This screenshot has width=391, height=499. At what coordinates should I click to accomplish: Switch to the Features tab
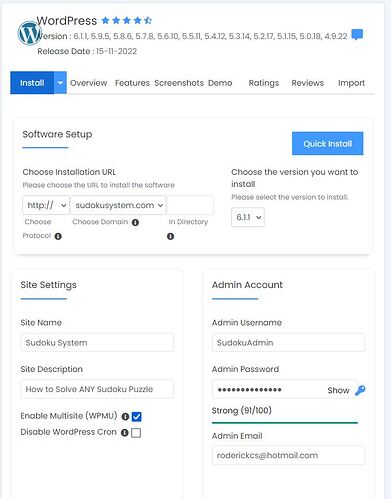tap(132, 83)
